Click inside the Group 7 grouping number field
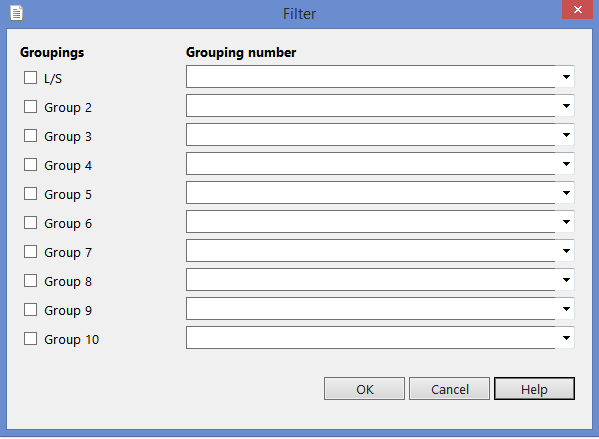Image resolution: width=599 pixels, height=439 pixels. click(x=371, y=251)
